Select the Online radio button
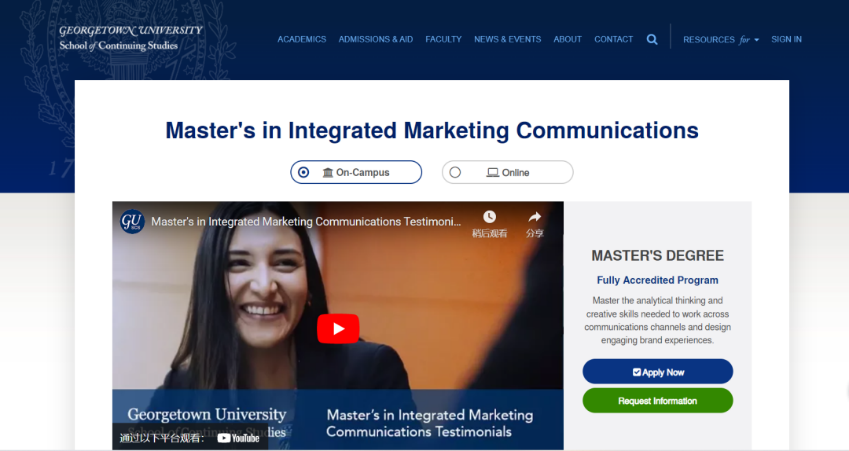The width and height of the screenshot is (849, 451). coord(455,173)
